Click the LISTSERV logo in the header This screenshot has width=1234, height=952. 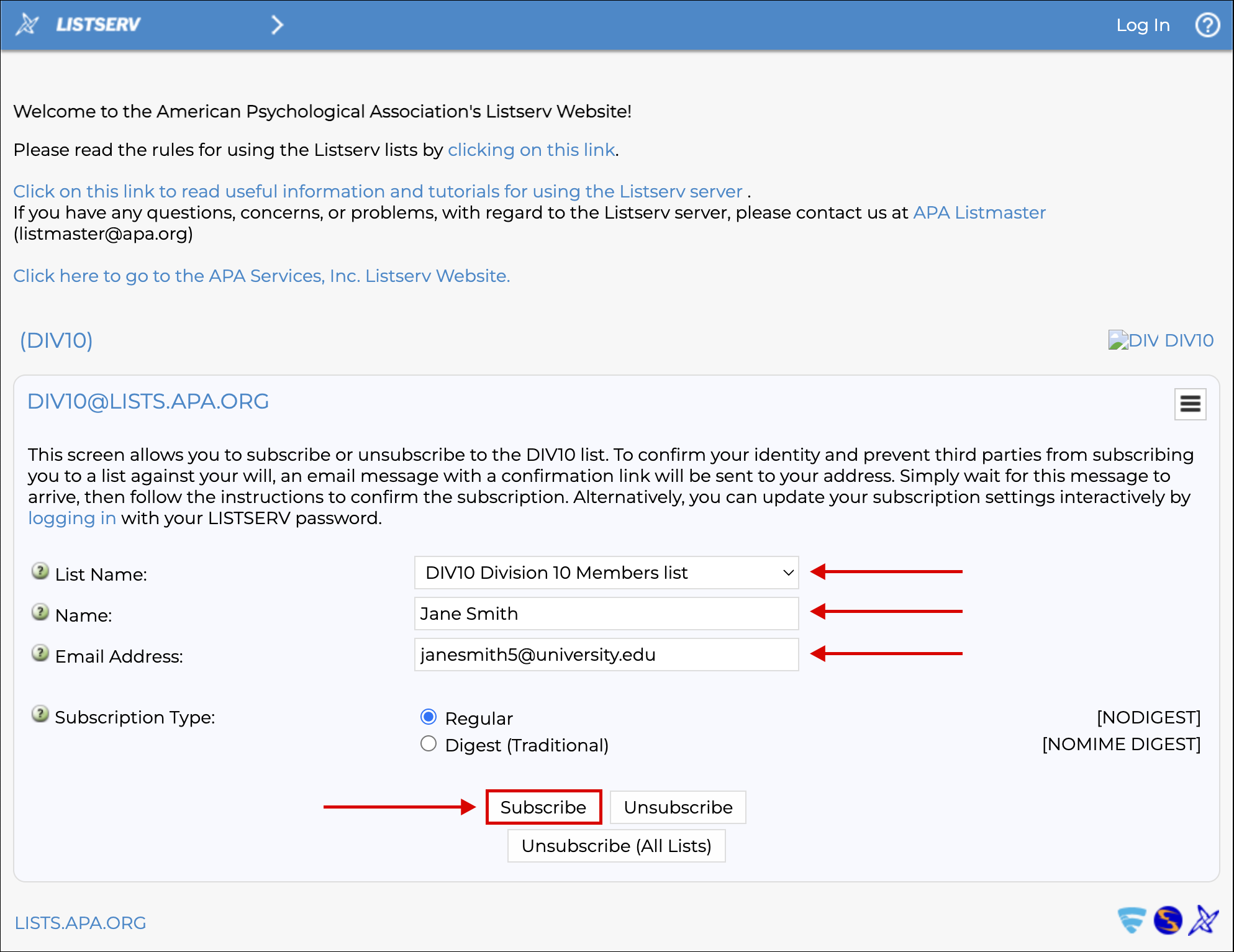(x=78, y=25)
